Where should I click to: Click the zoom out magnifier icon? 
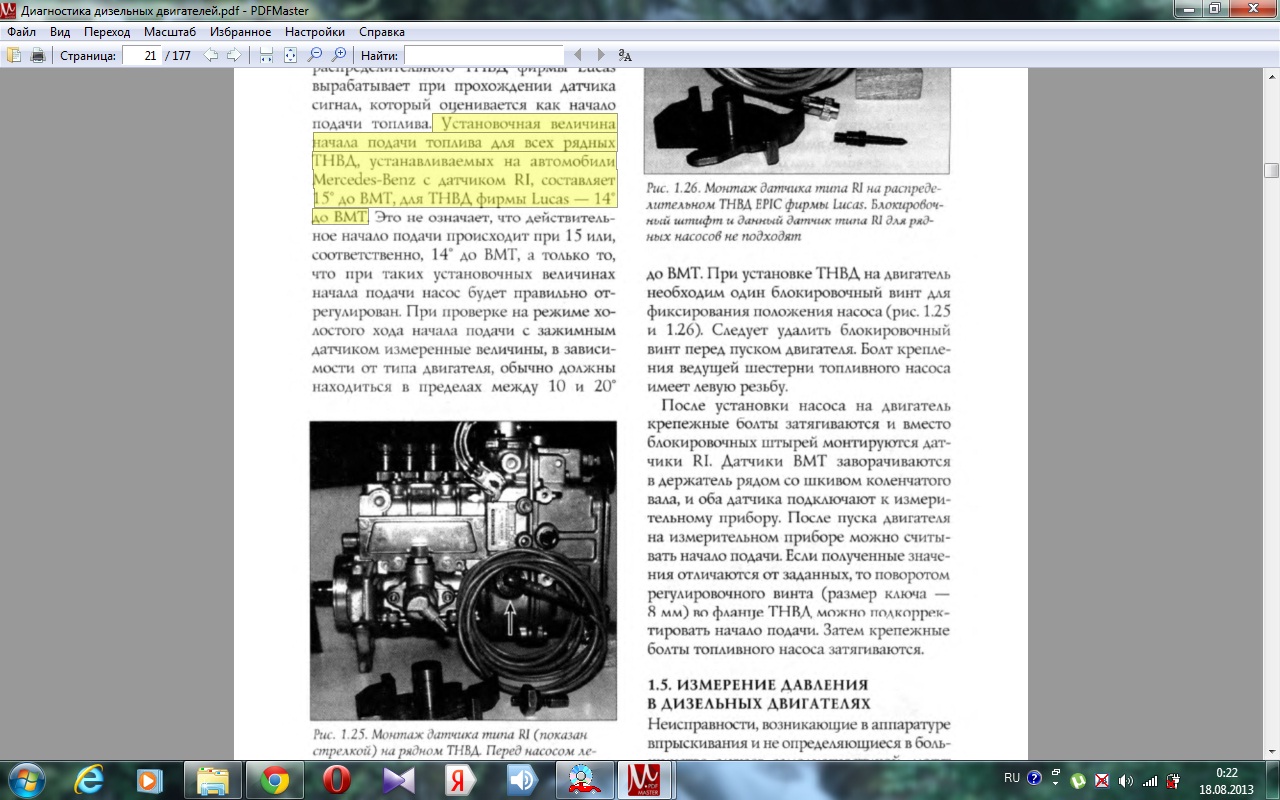[x=314, y=55]
